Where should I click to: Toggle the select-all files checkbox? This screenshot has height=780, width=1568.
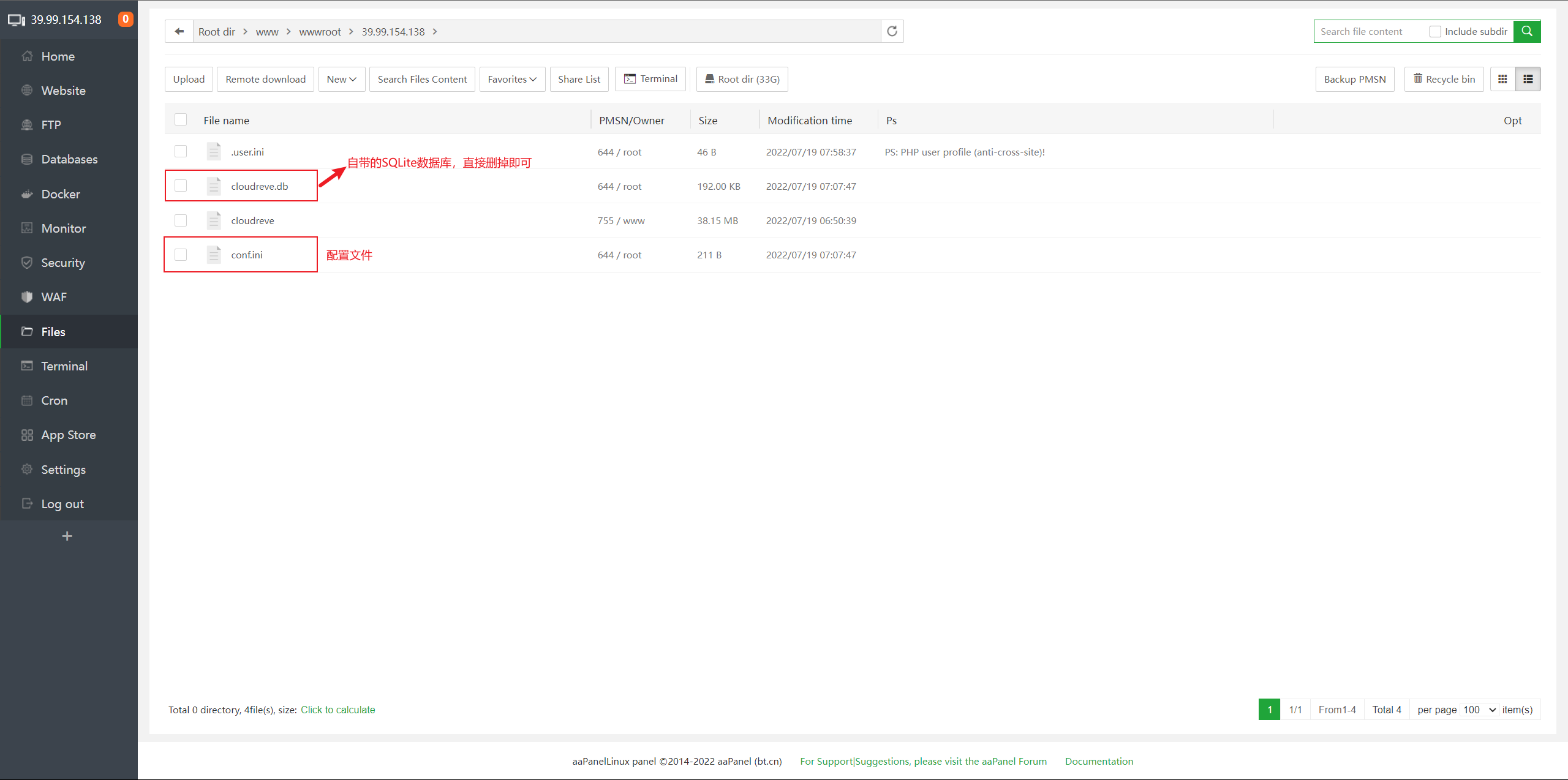pos(181,120)
